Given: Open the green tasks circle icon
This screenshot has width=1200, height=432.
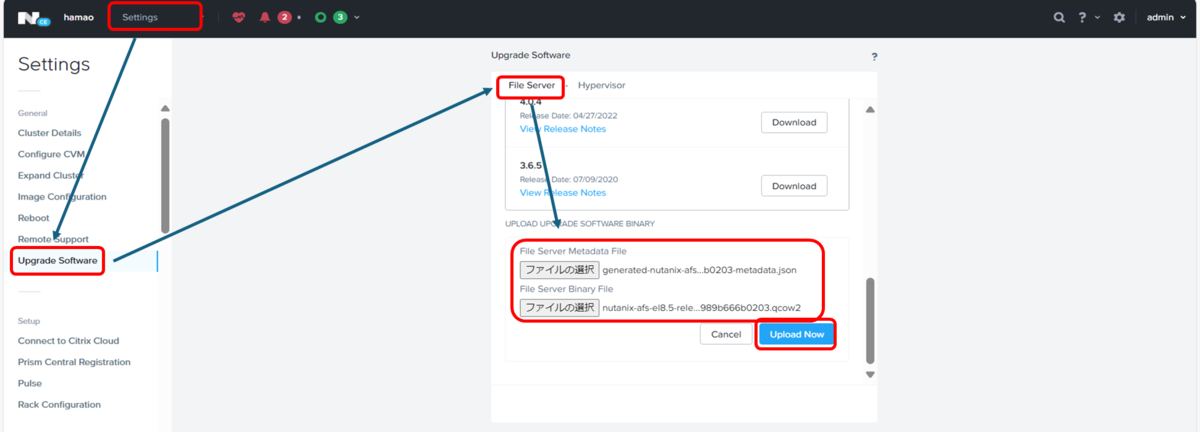Looking at the screenshot, I should (321, 17).
